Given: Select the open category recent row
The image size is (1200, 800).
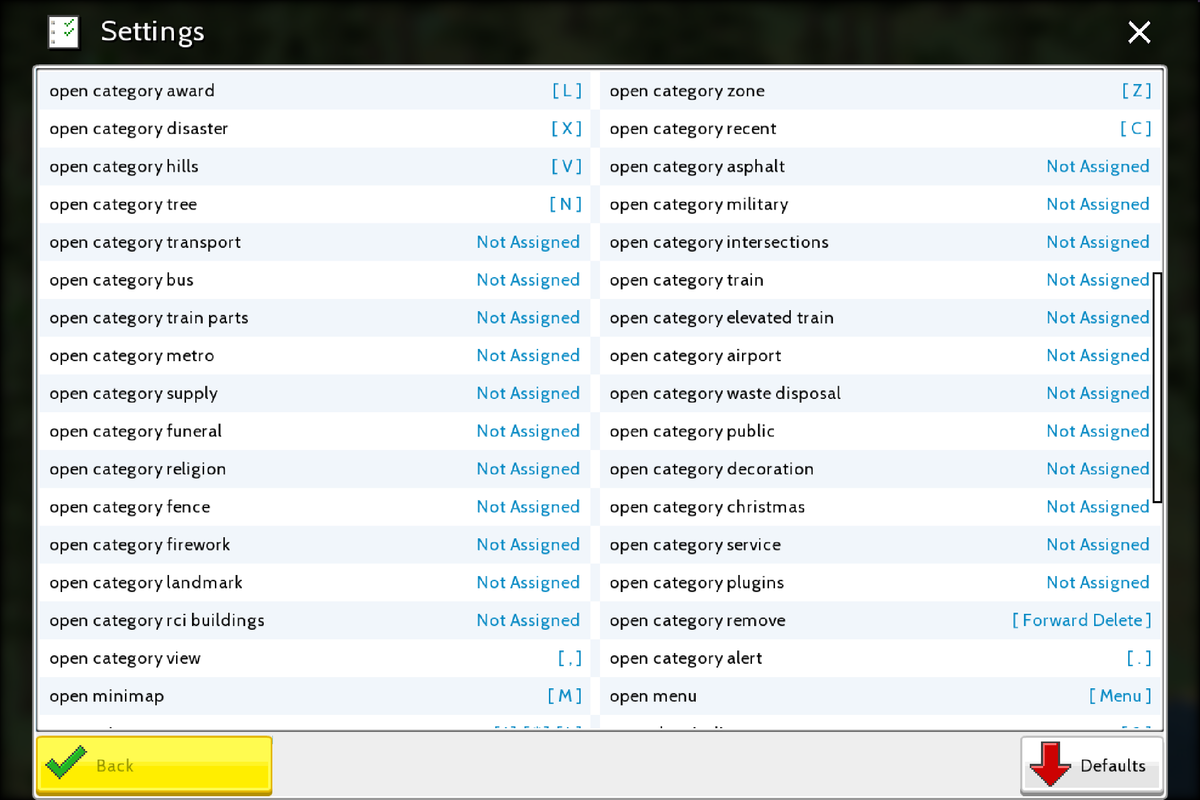Looking at the screenshot, I should pos(880,129).
